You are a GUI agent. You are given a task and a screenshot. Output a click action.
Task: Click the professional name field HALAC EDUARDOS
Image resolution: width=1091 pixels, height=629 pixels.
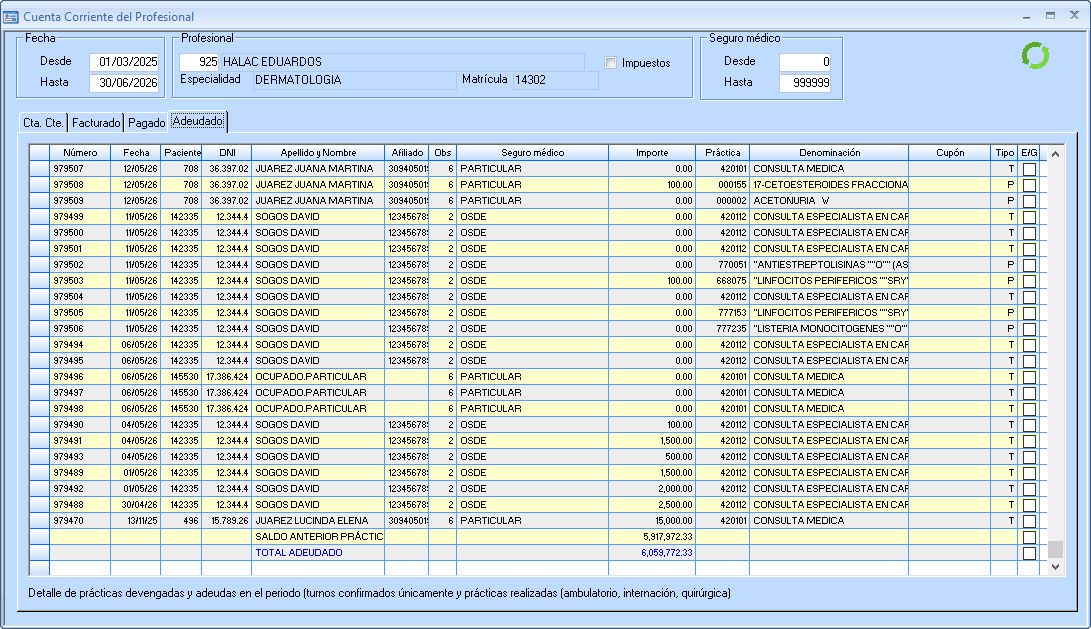[x=402, y=62]
